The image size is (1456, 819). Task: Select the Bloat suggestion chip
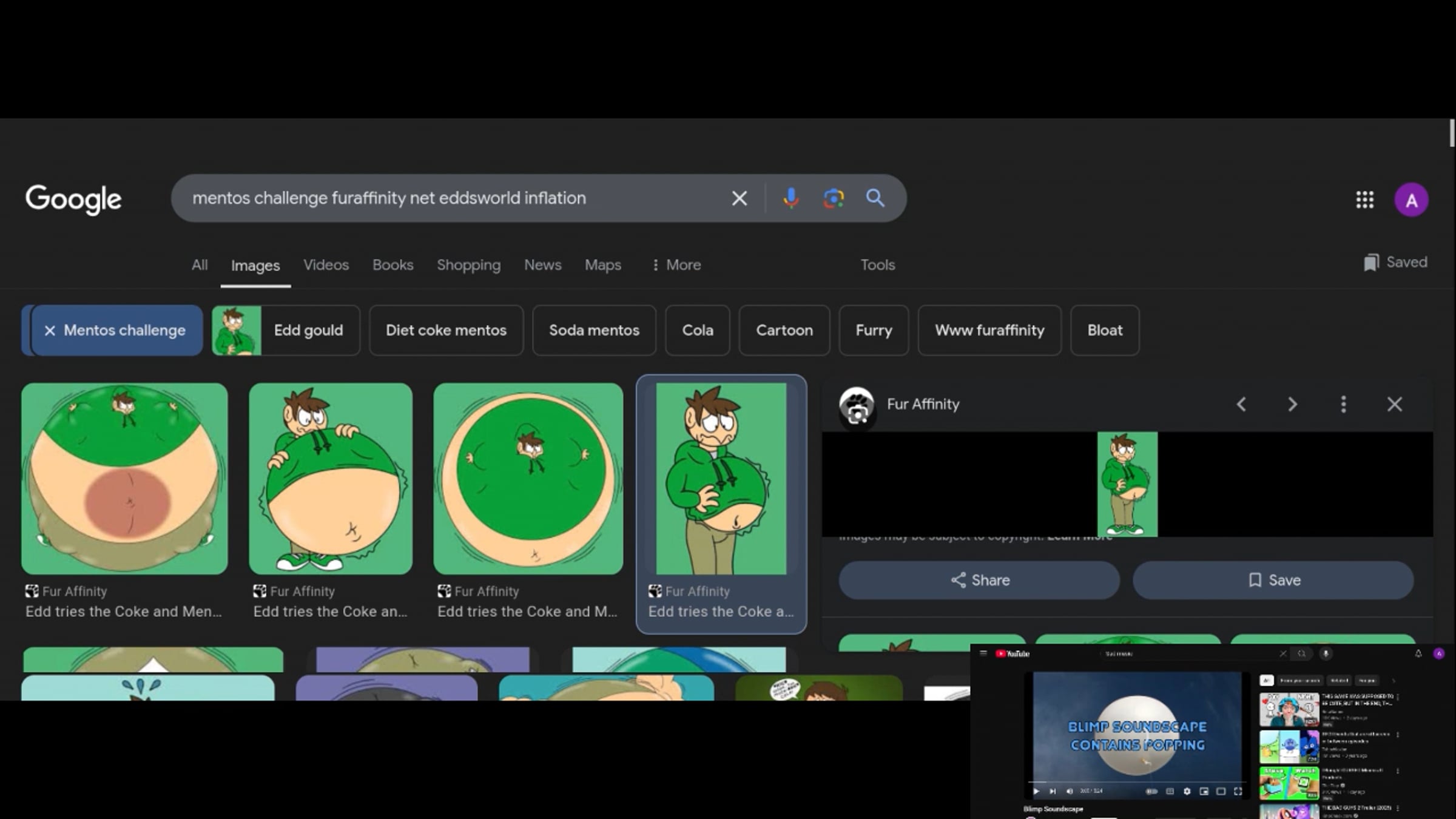coord(1105,330)
